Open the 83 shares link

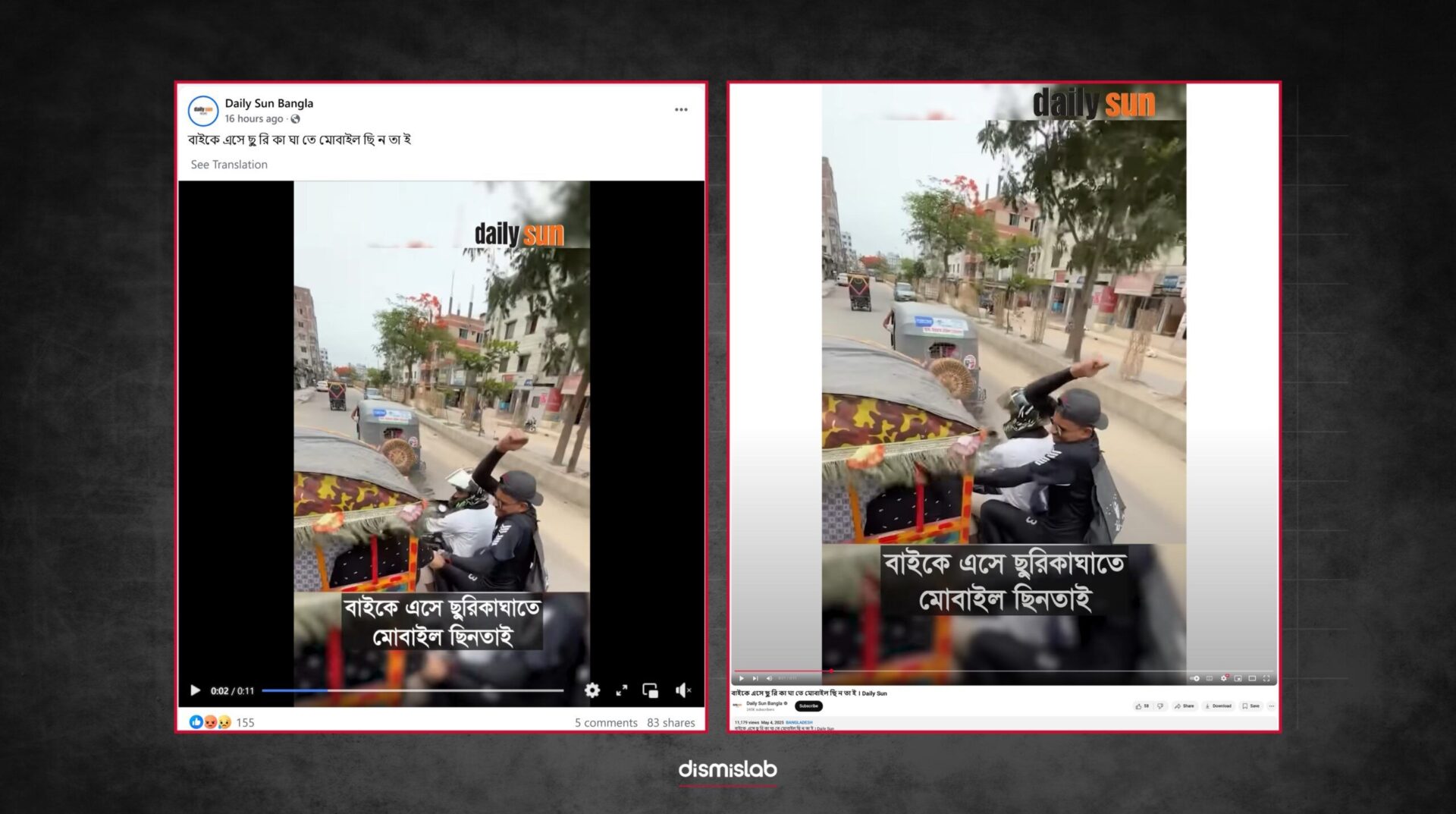tap(671, 723)
